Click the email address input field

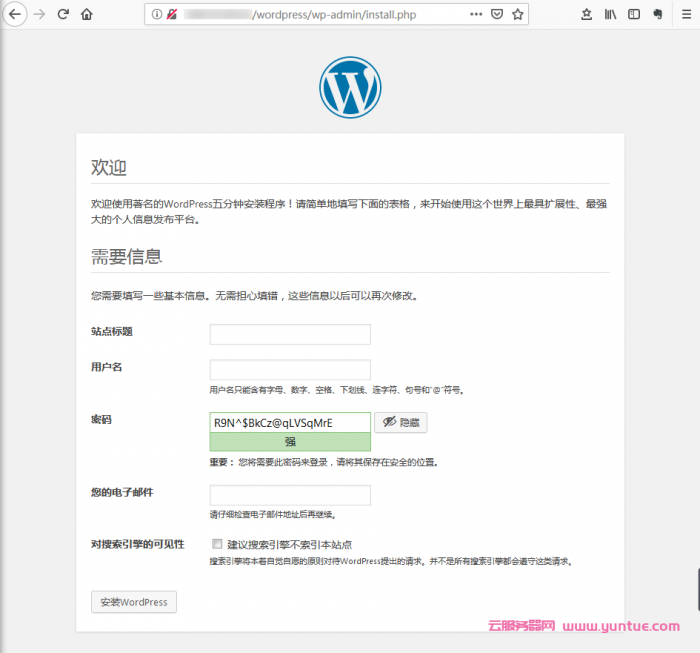tap(290, 495)
